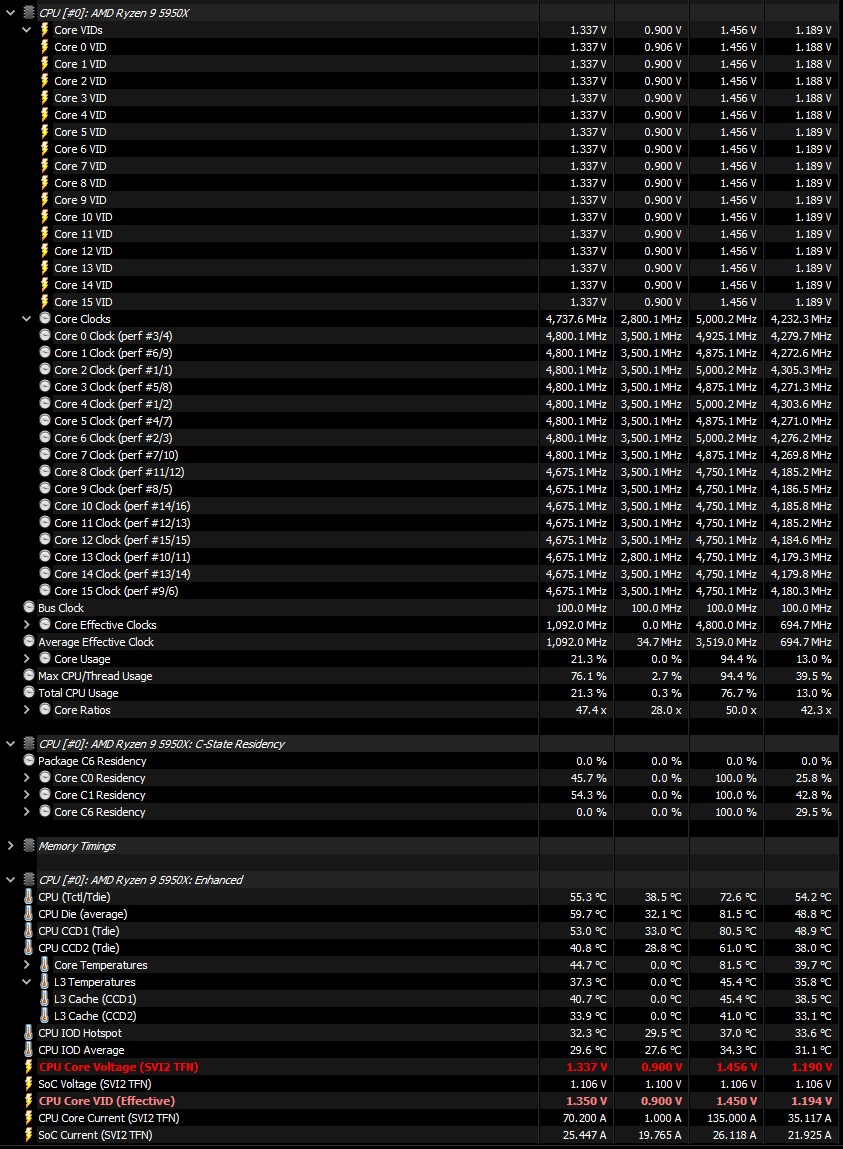Click the lightning icon of SoC Voltage (SVI2 TFN)
Image resolution: width=843 pixels, height=1149 pixels.
click(29, 1084)
